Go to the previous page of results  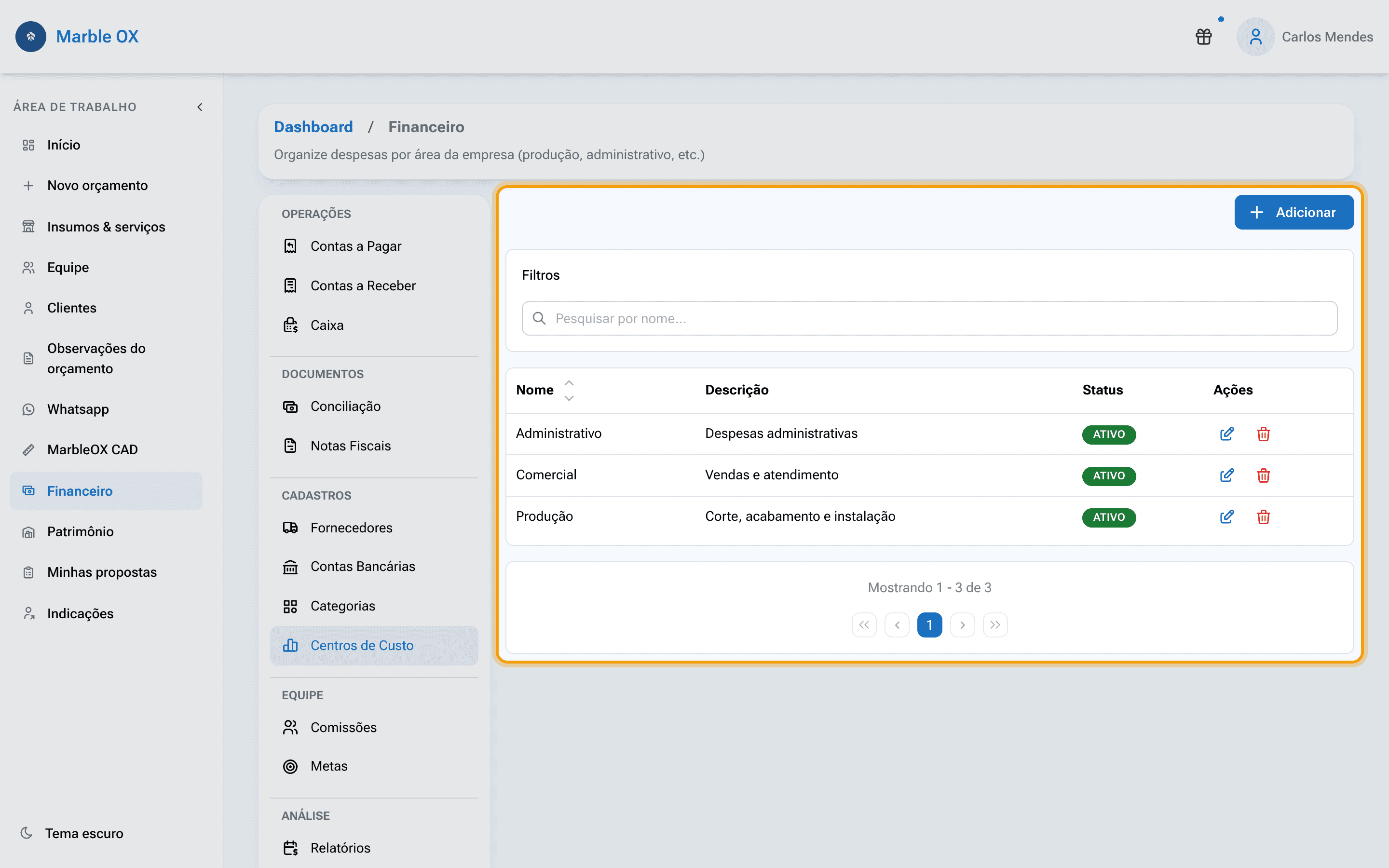[897, 624]
